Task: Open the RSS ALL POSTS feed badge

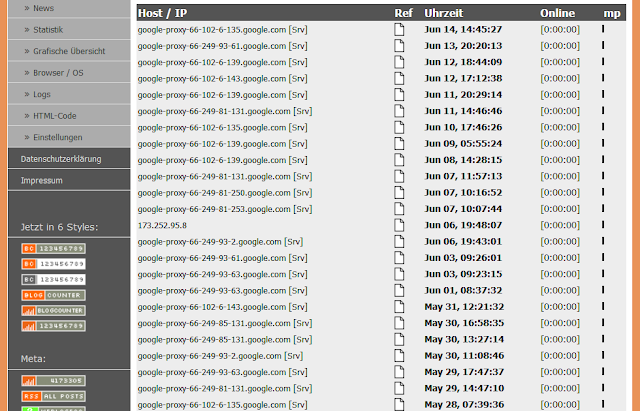Action: (53, 396)
